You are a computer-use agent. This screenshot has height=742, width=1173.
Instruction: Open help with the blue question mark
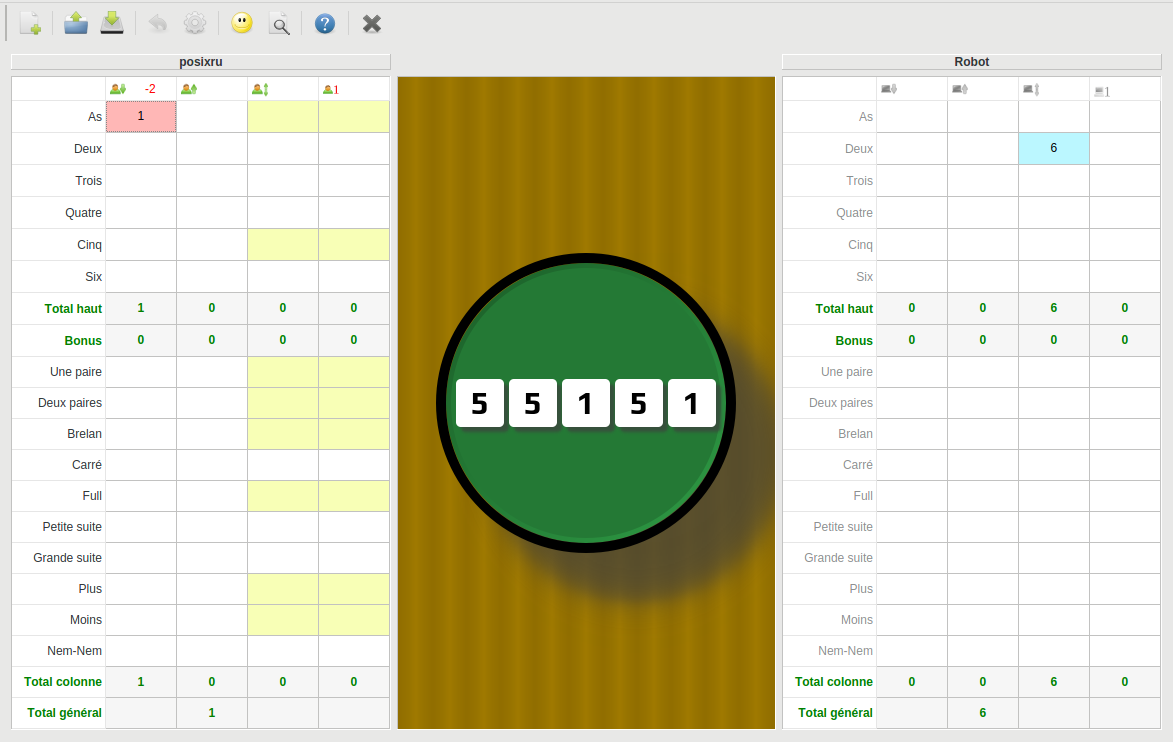tap(325, 24)
